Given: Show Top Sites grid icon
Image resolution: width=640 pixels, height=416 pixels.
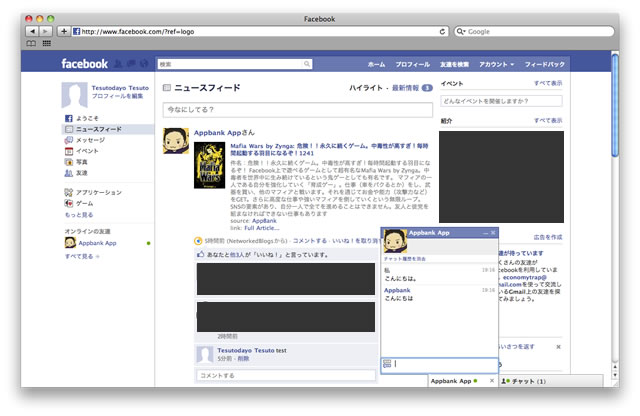Looking at the screenshot, I should pos(47,43).
